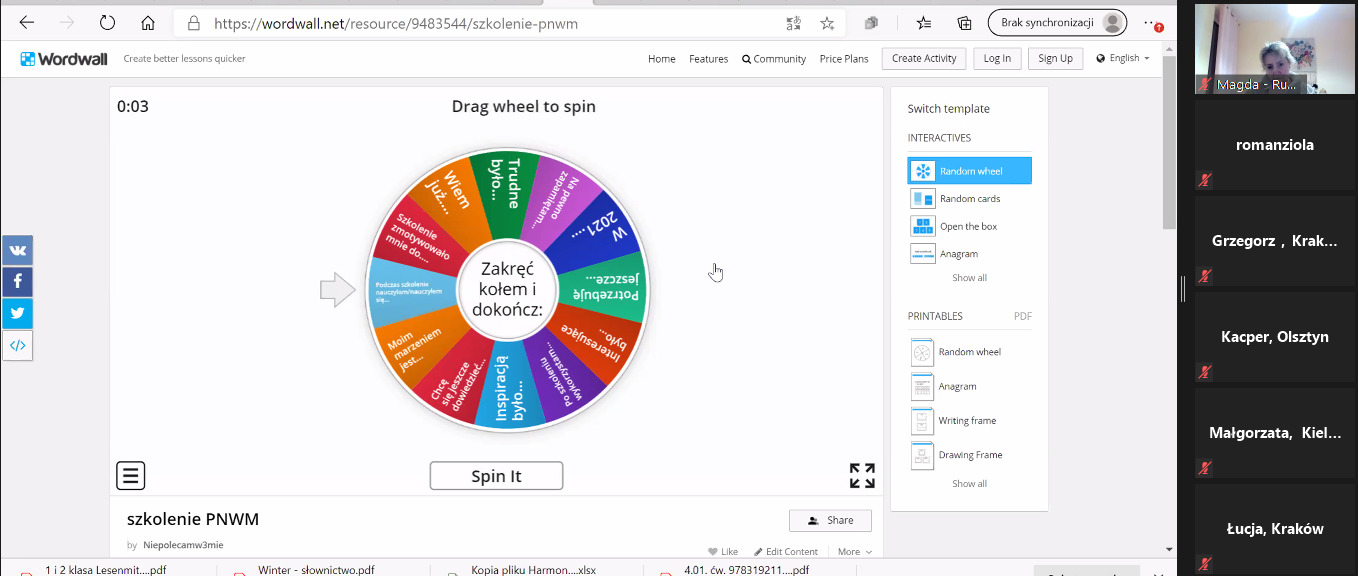
Task: Click the Create Activity button
Action: pyautogui.click(x=925, y=58)
